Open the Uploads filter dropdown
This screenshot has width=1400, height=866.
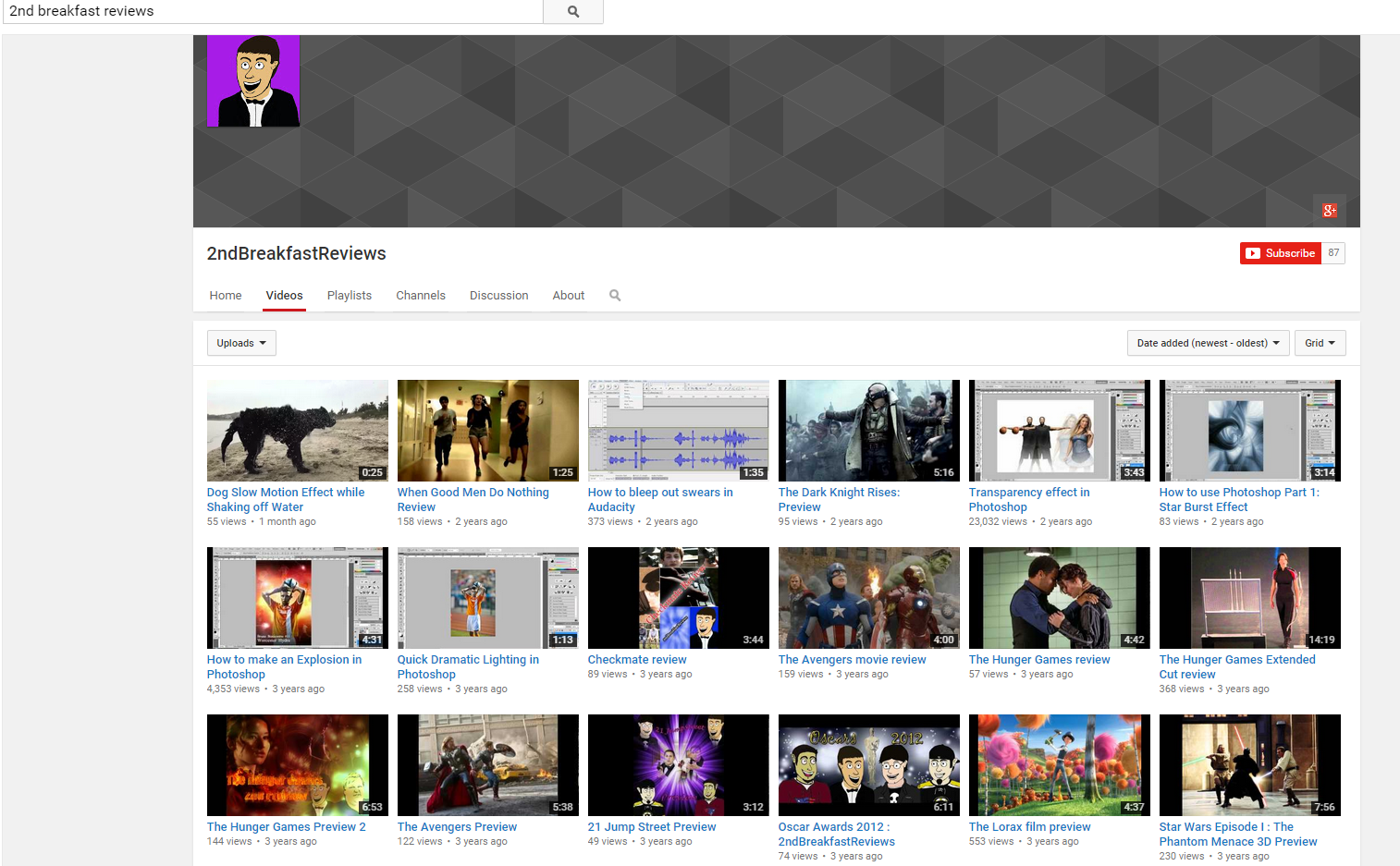241,343
